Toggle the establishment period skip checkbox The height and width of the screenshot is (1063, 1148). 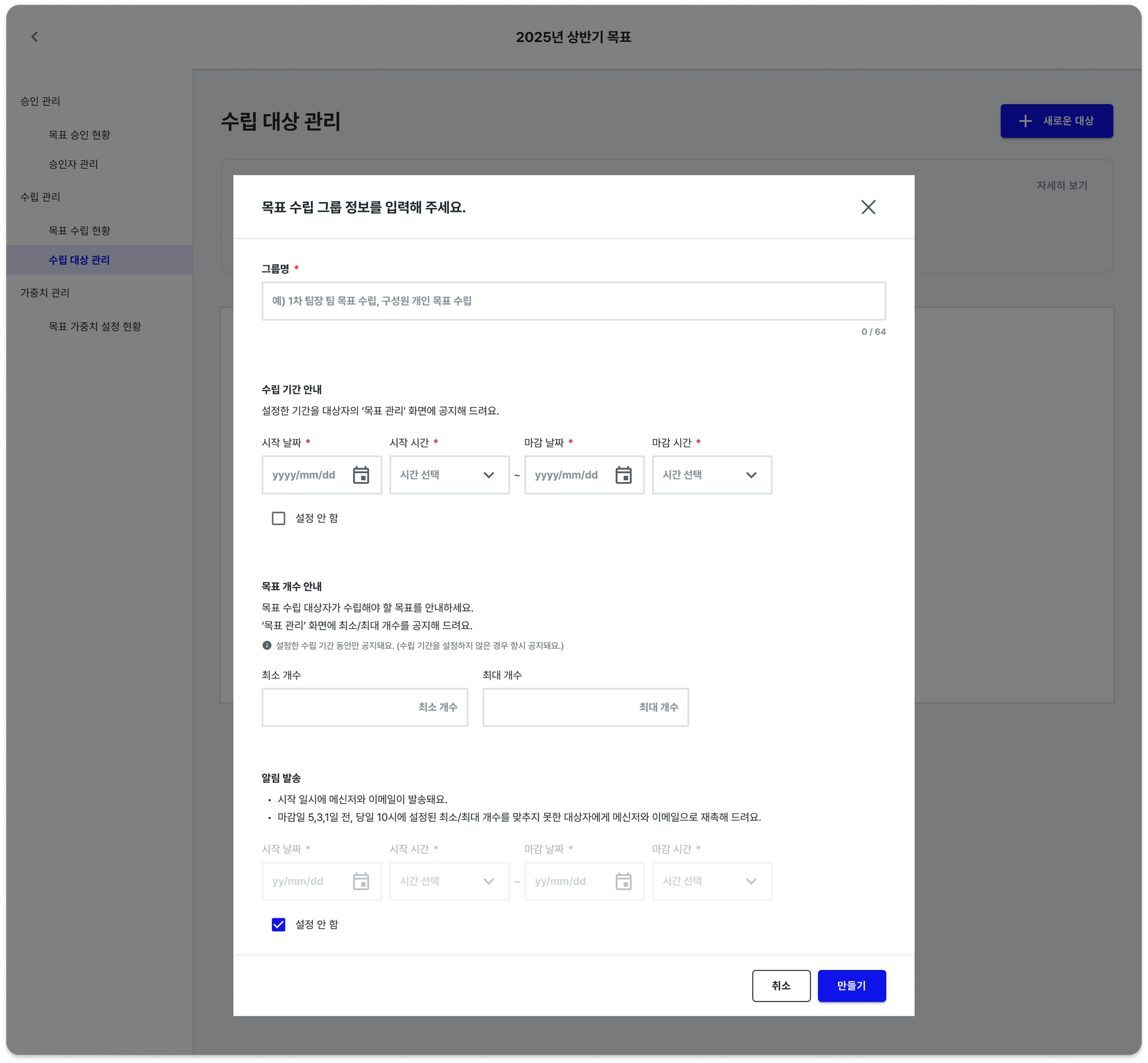click(278, 518)
